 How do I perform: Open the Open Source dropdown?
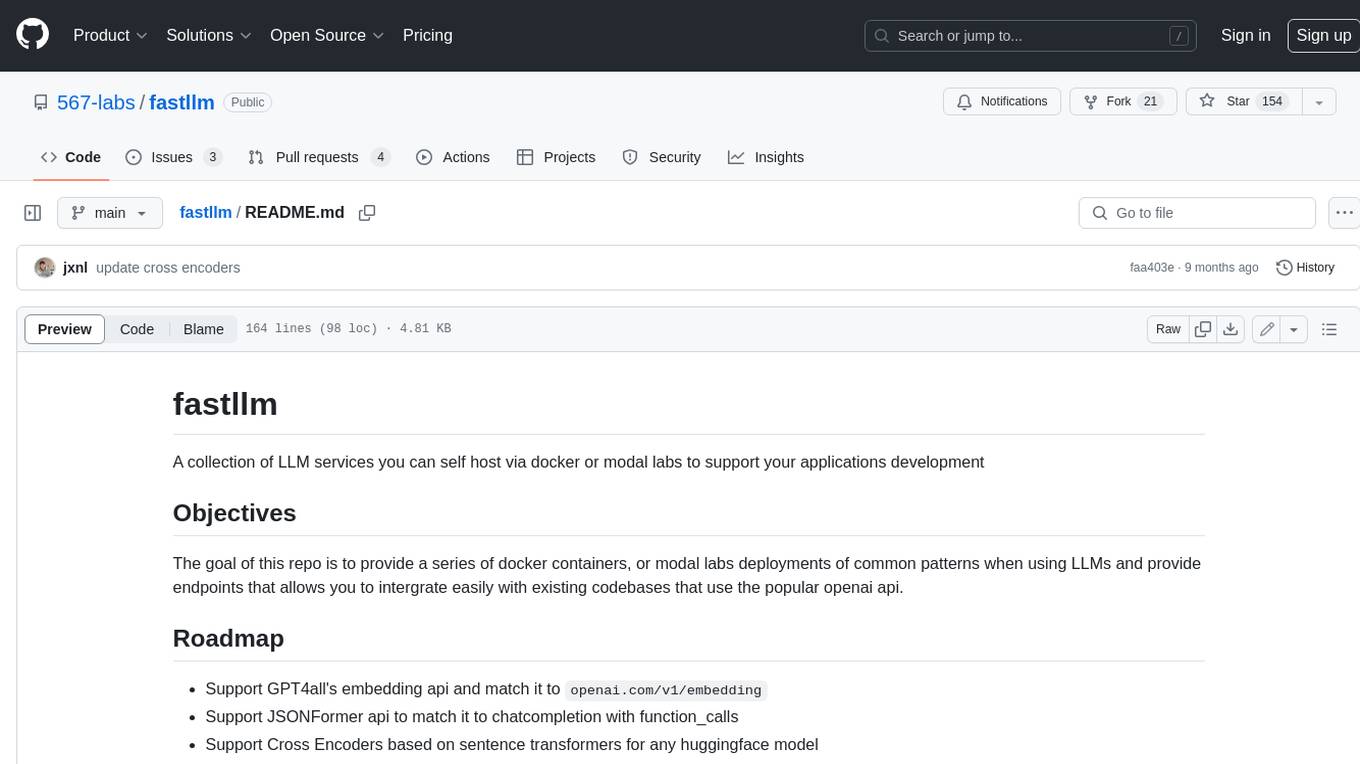click(327, 35)
